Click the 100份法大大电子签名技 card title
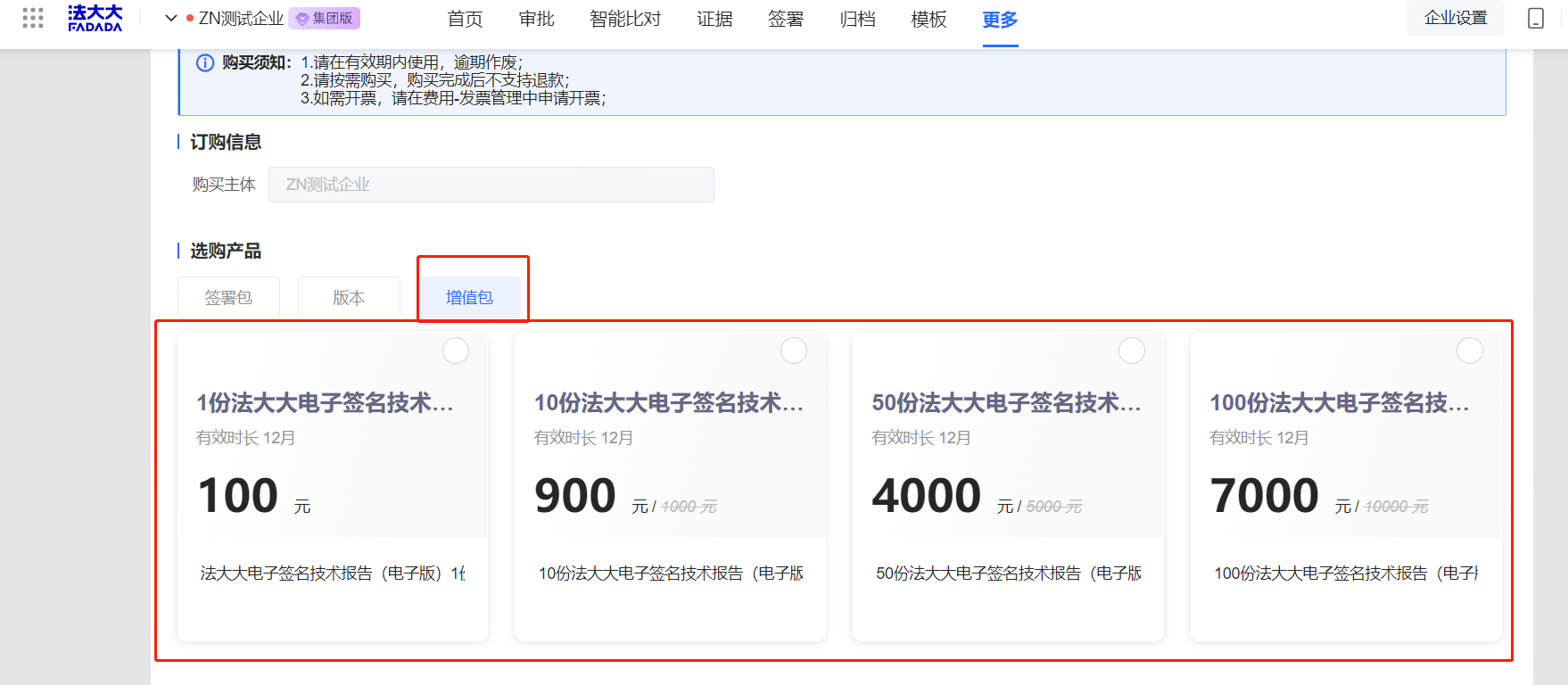 1340,403
